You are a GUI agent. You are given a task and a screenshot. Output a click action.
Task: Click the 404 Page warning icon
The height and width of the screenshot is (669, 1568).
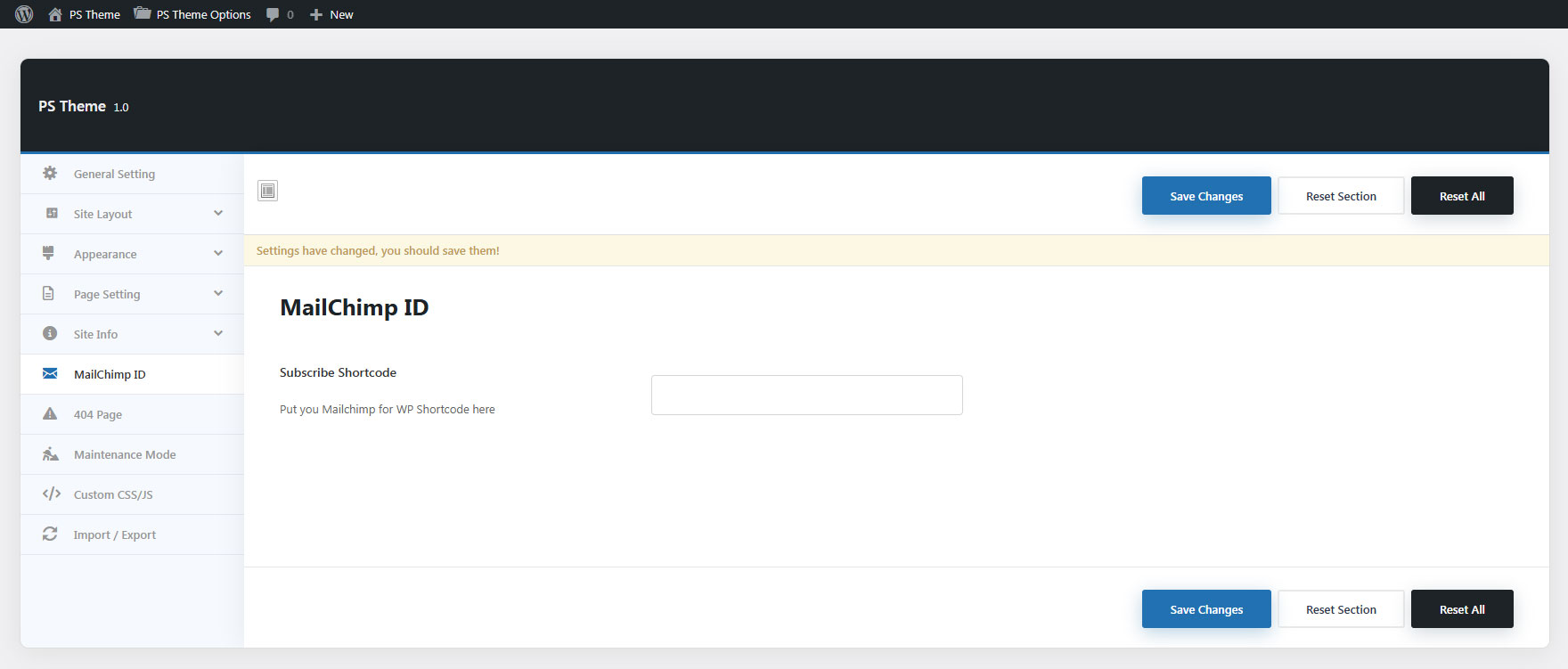point(50,414)
